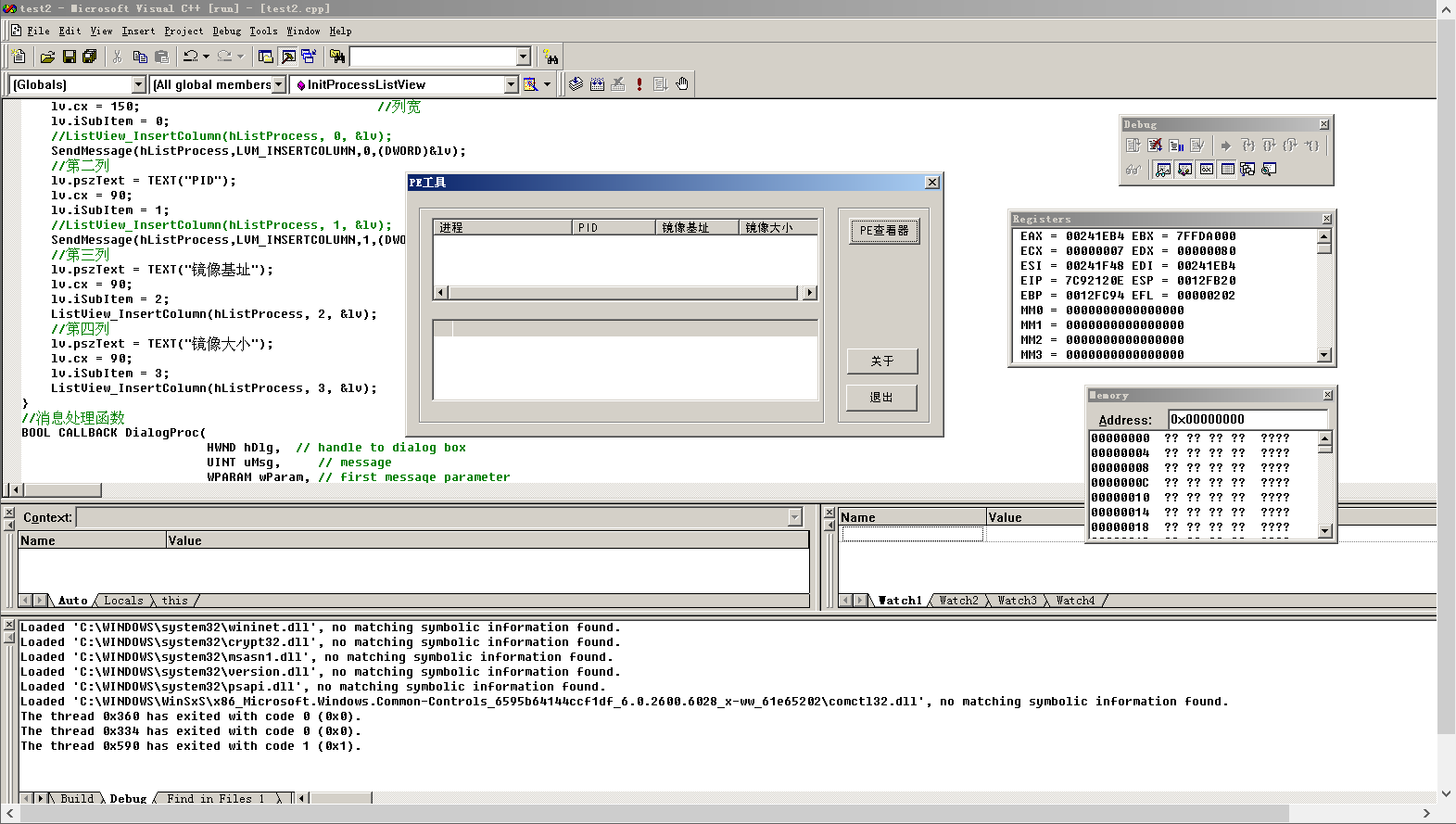Click the 进程 column header
1456x824 pixels.
[503, 227]
